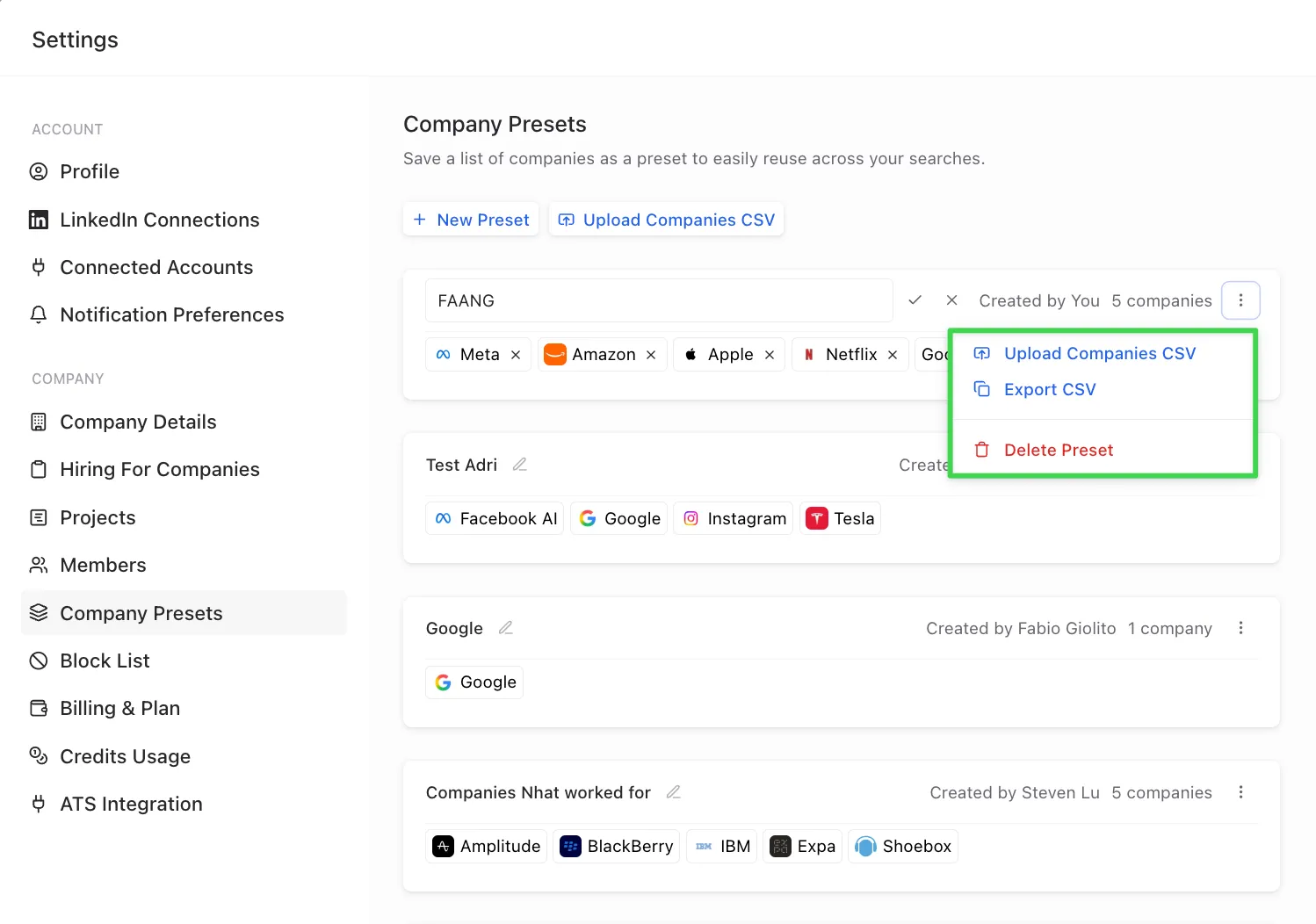Click the IBM company chip
The width and height of the screenshot is (1316, 924).
pyautogui.click(x=722, y=846)
